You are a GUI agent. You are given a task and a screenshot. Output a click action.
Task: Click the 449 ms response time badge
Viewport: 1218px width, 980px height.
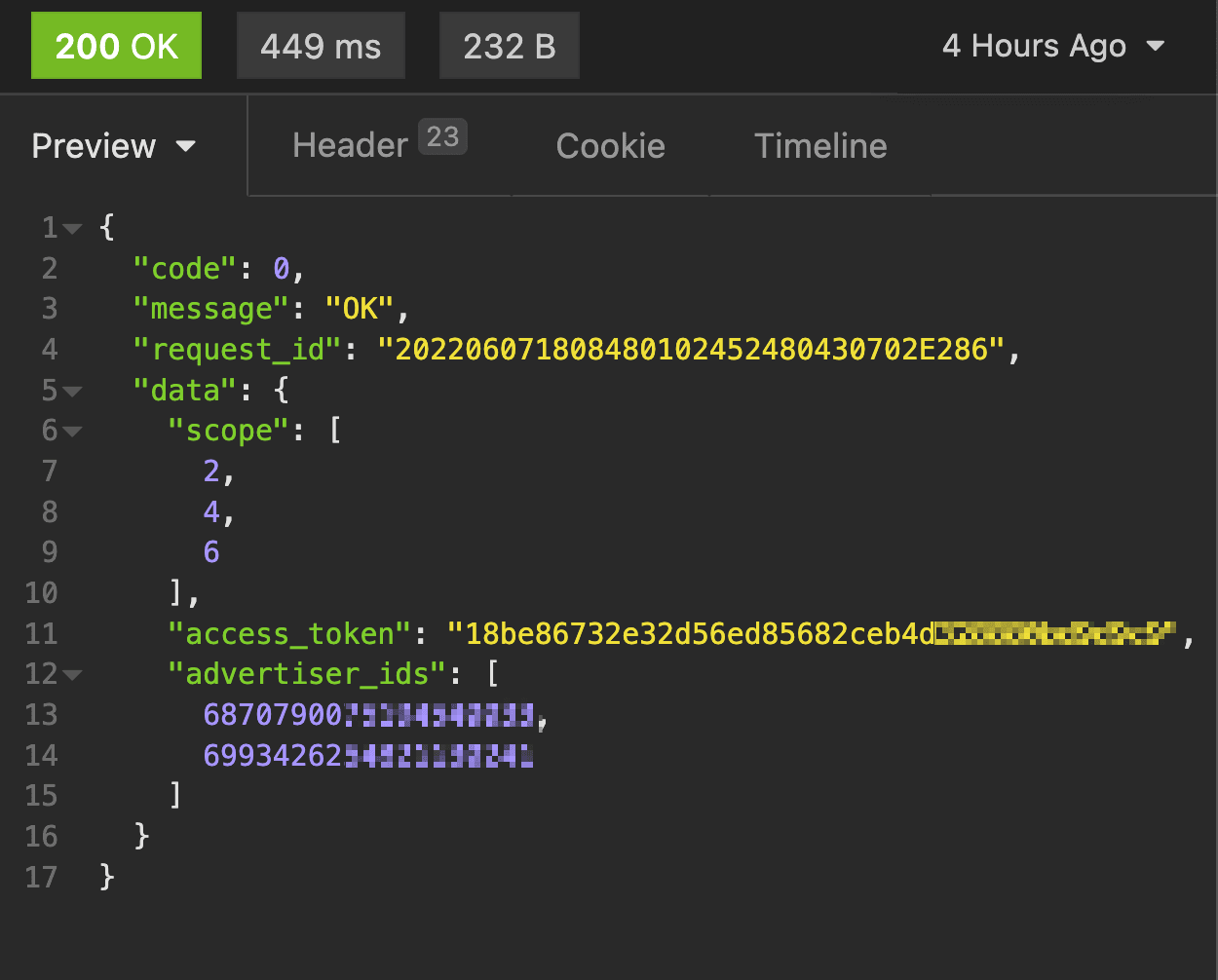pos(321,46)
